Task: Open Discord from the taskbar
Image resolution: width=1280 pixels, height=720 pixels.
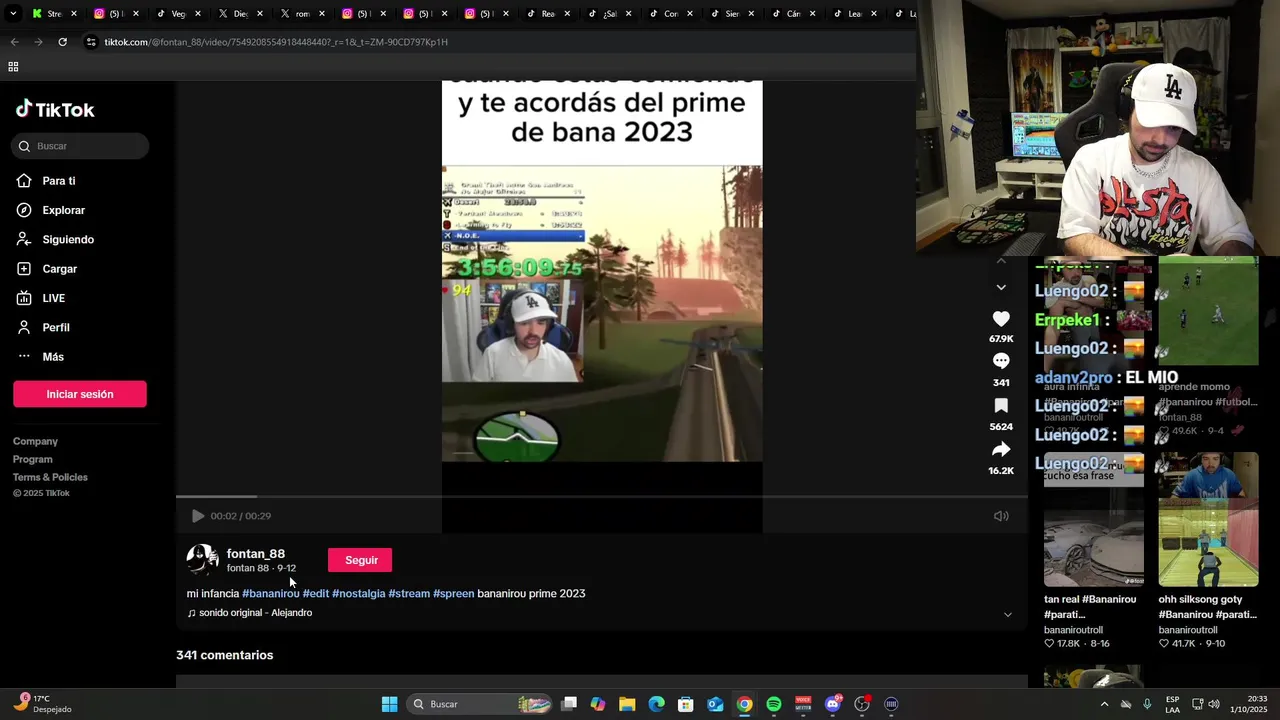Action: tap(833, 704)
